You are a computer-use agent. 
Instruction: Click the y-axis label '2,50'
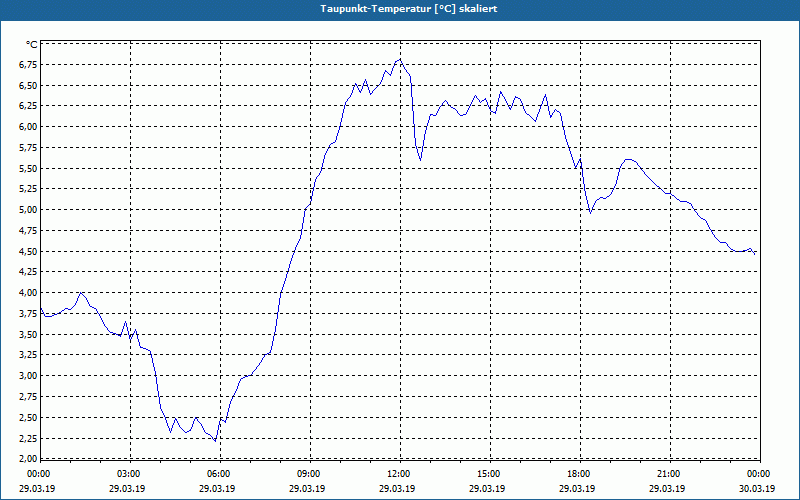point(29,417)
